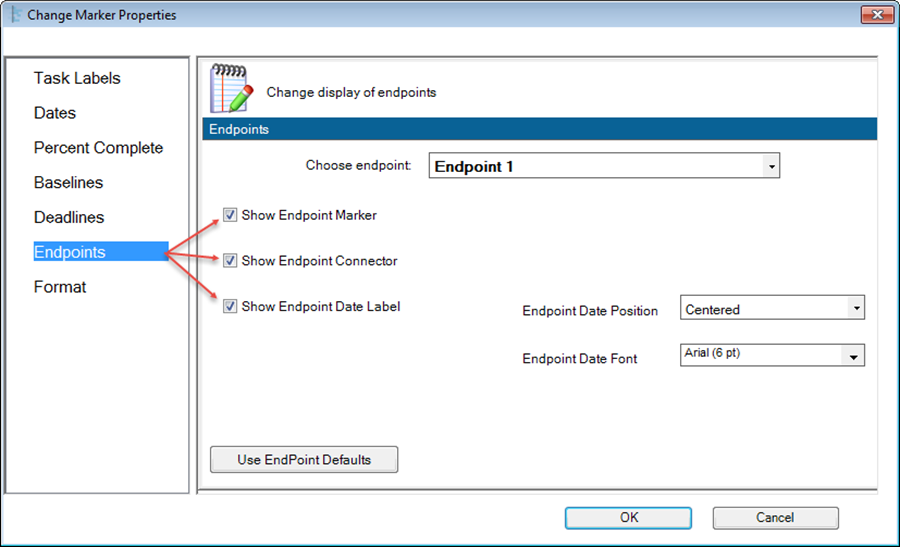This screenshot has width=900, height=547.
Task: Select Task Labels in the sidebar
Action: coord(77,78)
